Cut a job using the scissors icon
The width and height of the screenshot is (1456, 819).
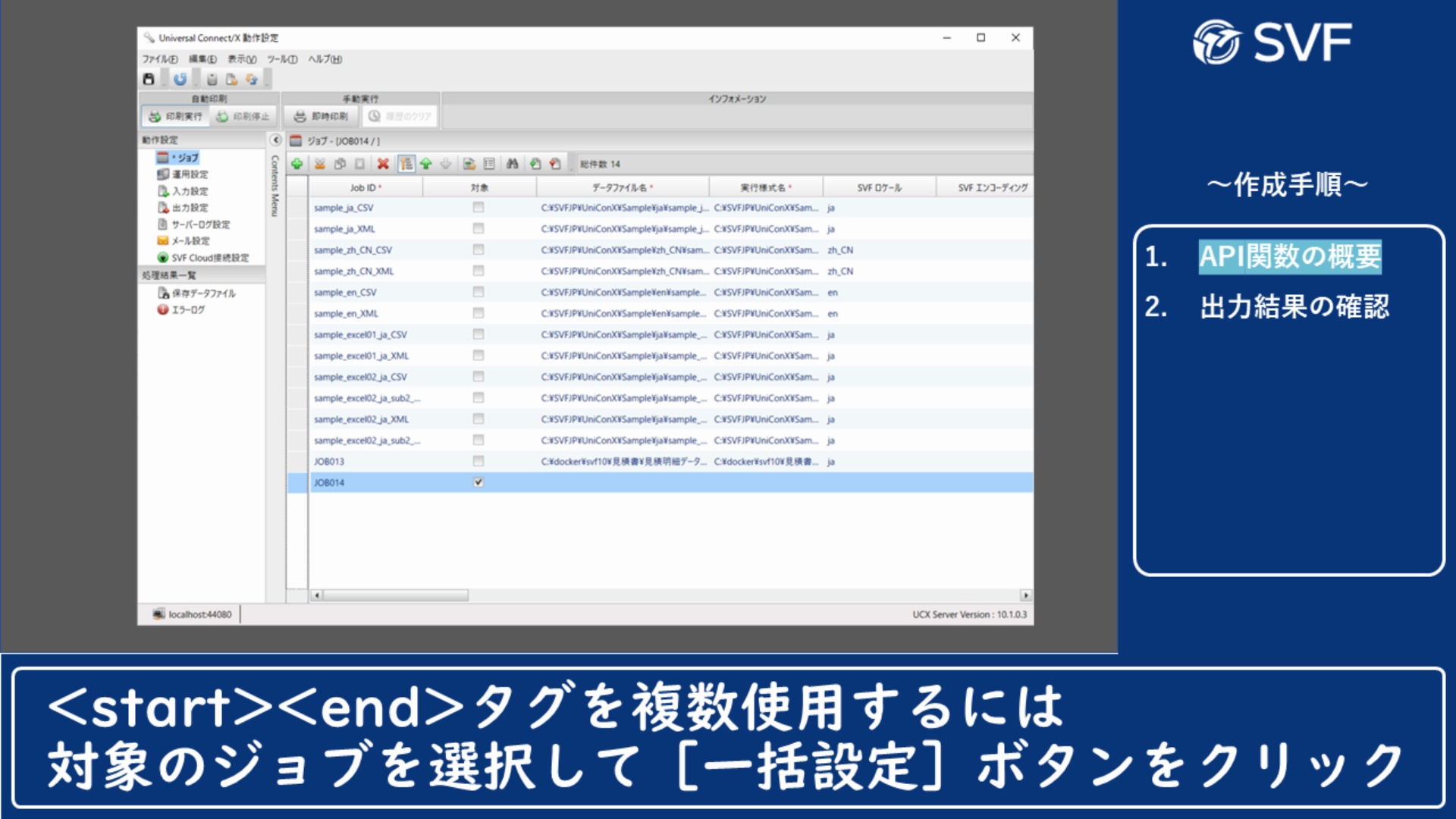[x=320, y=163]
